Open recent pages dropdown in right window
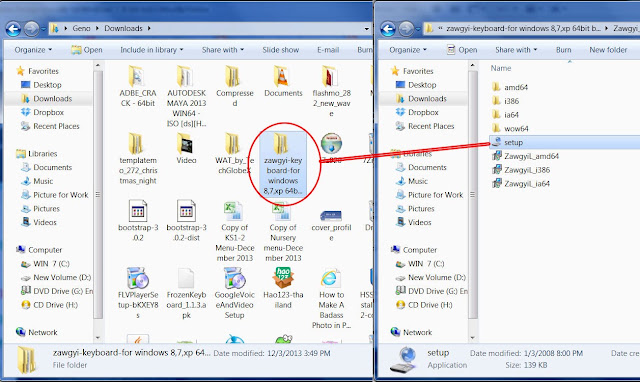The image size is (640, 382). 418,29
